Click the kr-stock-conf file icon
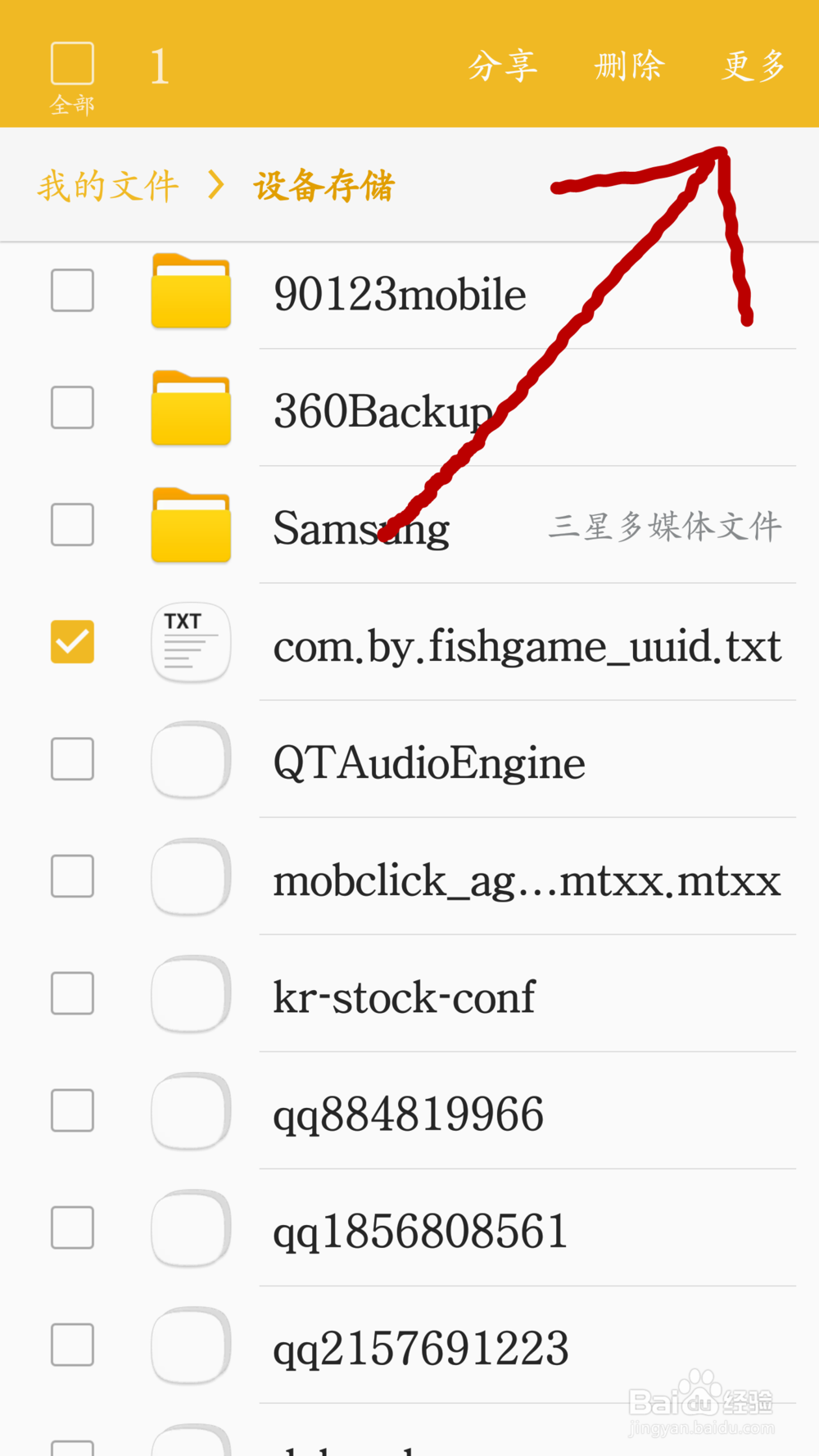Viewport: 819px width, 1456px height. click(191, 994)
